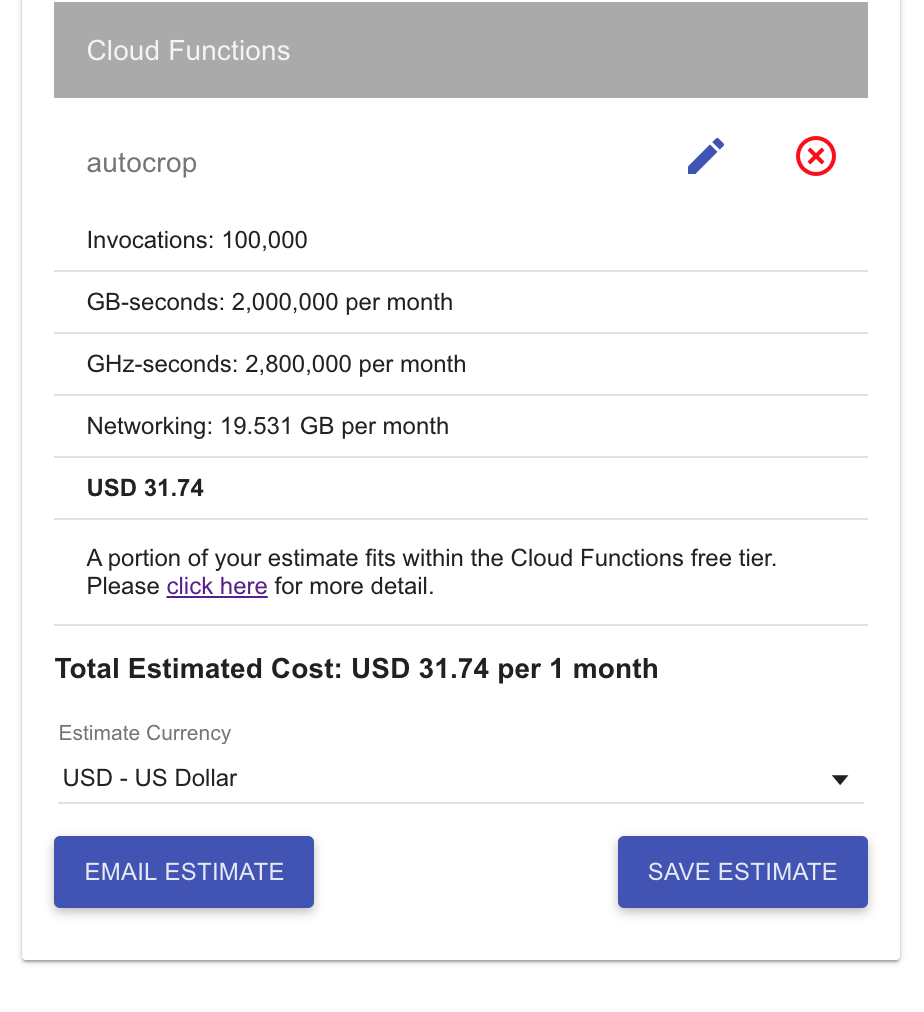Click the Estimate Currency label
Viewport: 924px width, 1012px height.
(145, 733)
